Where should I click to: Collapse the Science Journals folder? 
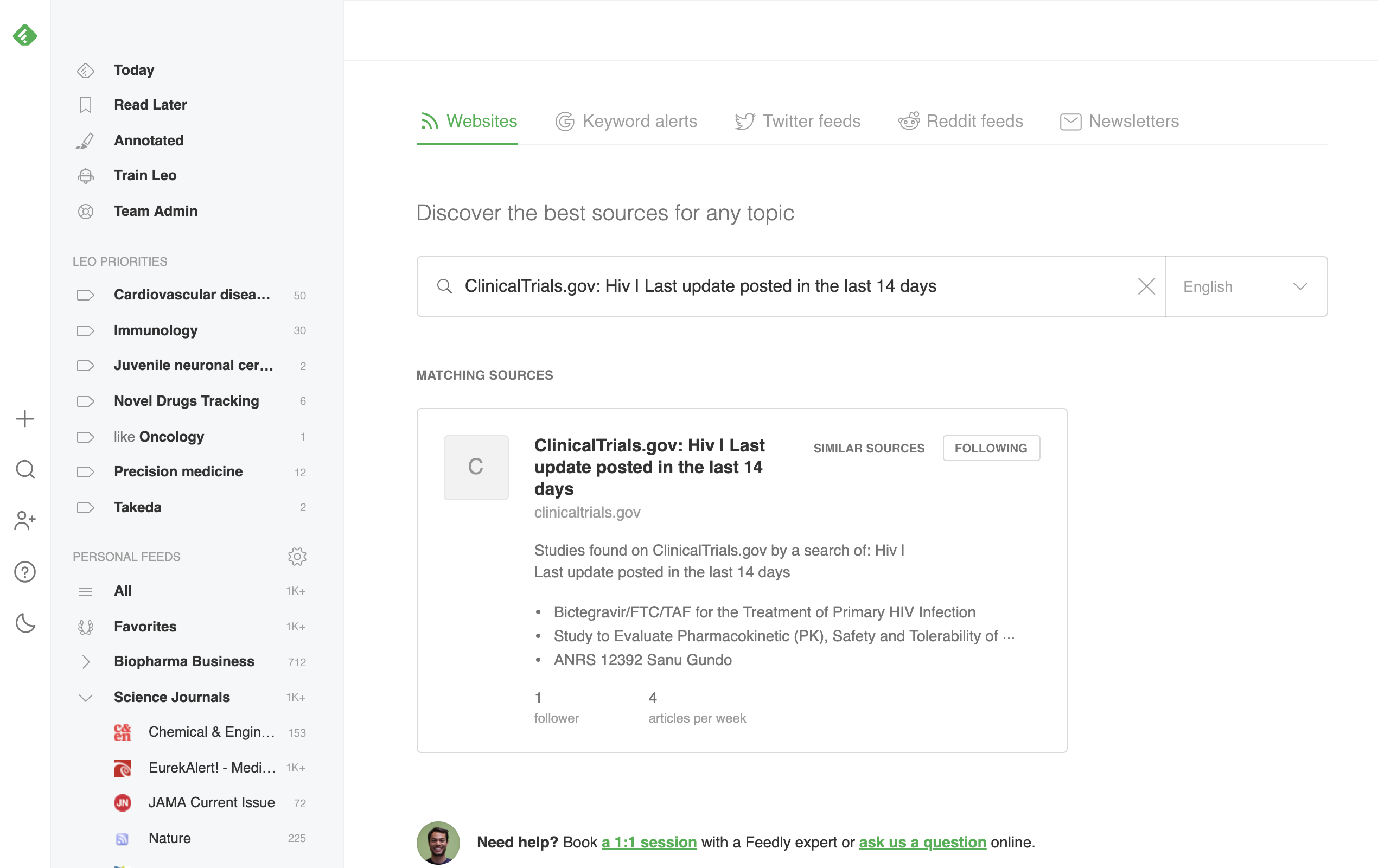tap(86, 698)
